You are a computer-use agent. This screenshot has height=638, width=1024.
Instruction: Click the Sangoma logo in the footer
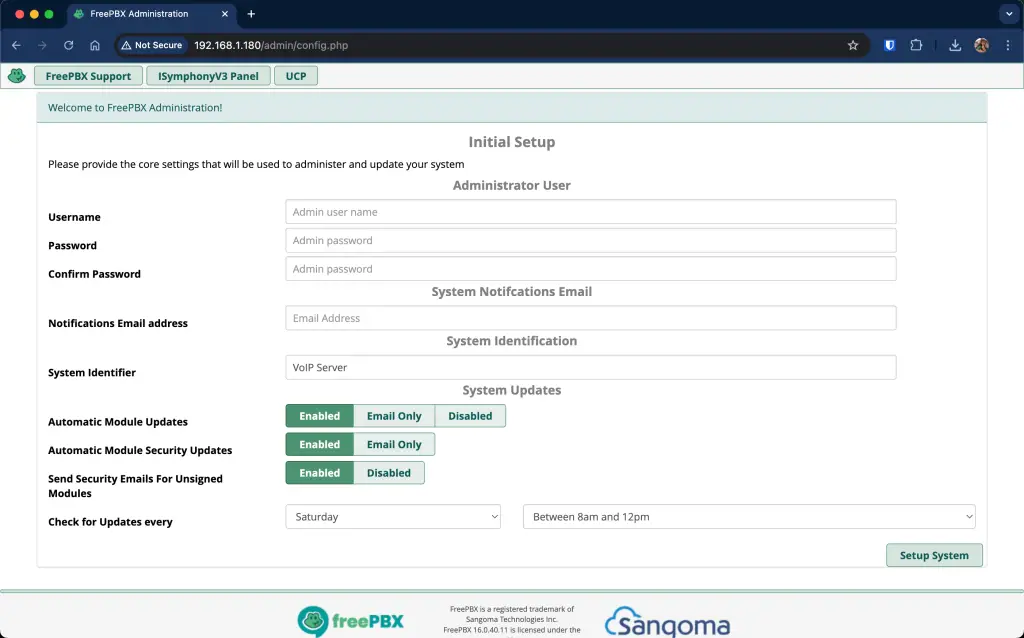pos(664,620)
